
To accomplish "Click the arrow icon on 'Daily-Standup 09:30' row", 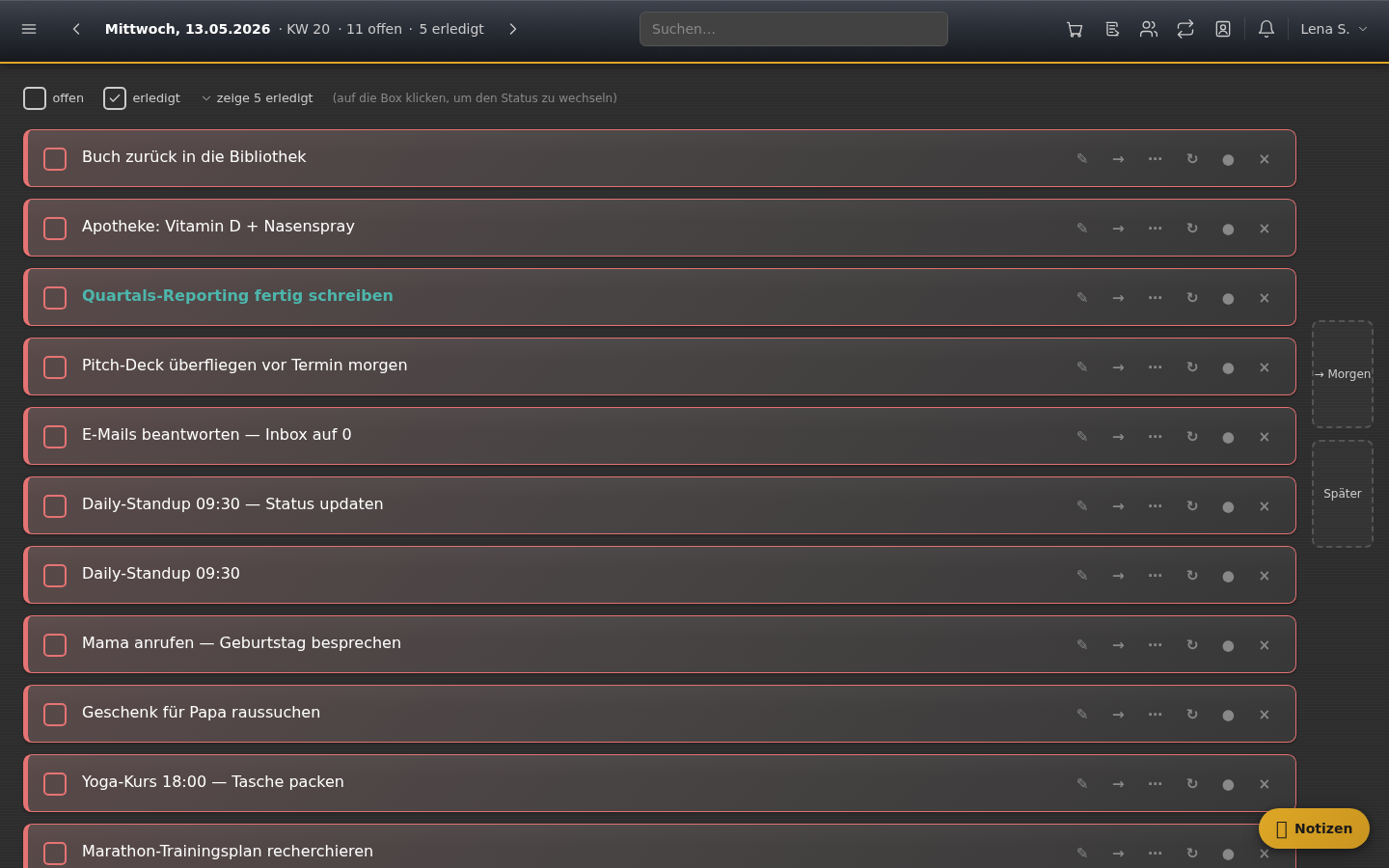I will click(1118, 575).
